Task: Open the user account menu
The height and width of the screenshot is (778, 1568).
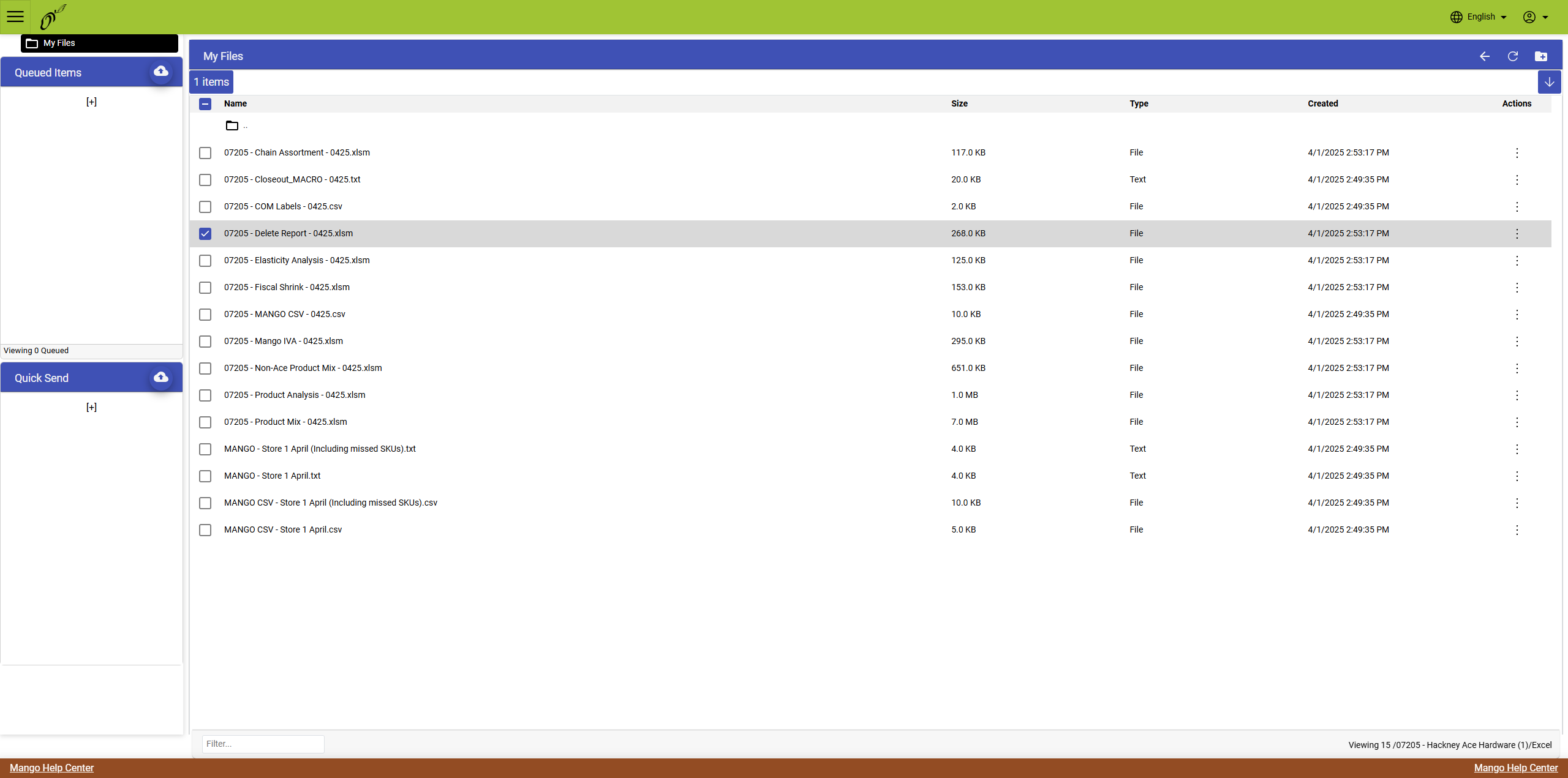Action: [1536, 17]
